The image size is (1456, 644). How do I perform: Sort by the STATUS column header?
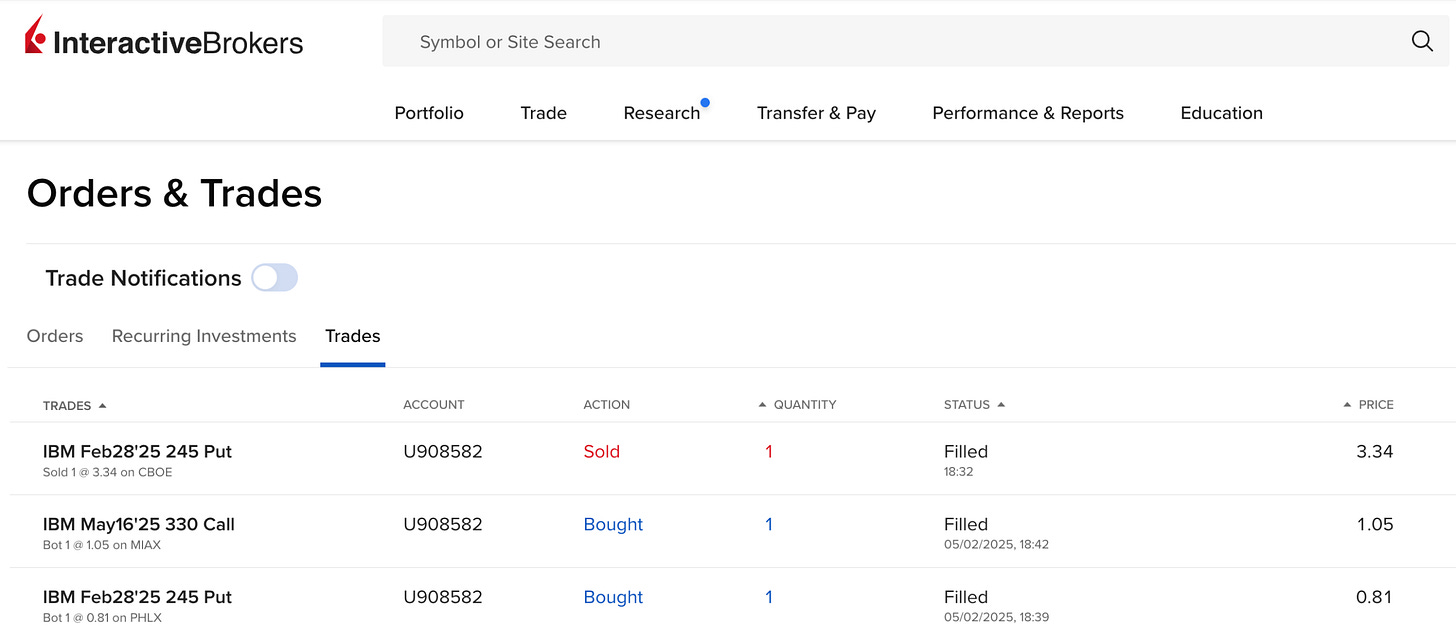[974, 405]
